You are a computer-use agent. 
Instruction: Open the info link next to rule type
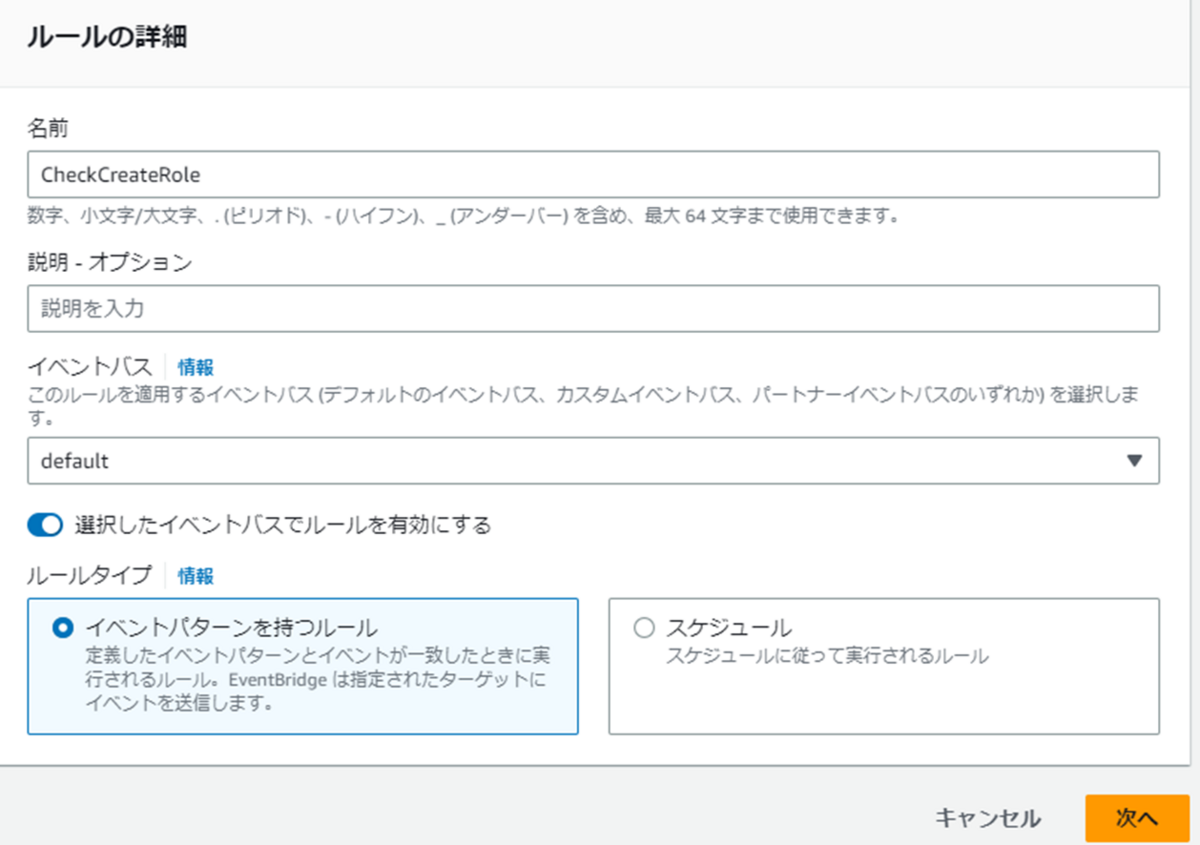[x=196, y=576]
